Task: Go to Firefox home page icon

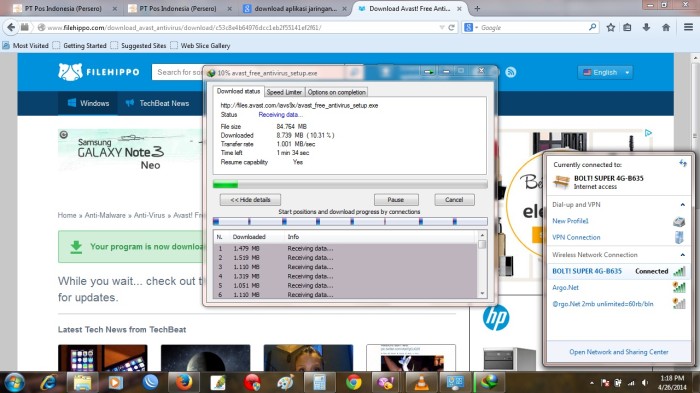Action: 666,28
